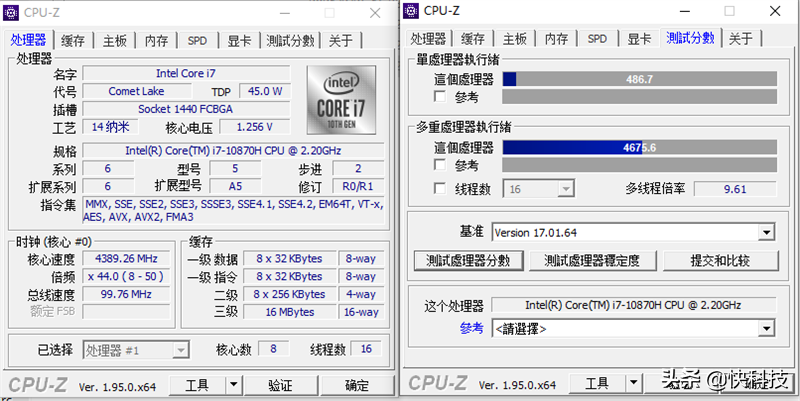Image resolution: width=800 pixels, height=401 pixels.
Task: Toggle the 线程数 checkbox
Action: point(440,189)
